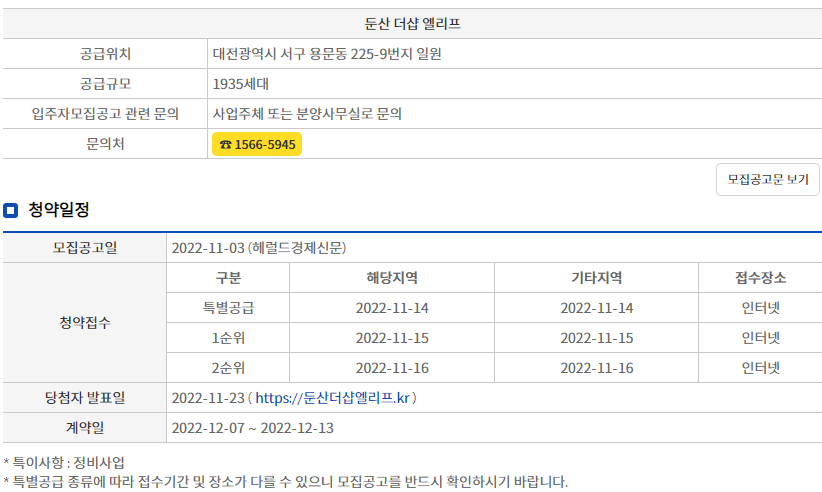This screenshot has width=822, height=492.
Task: Select contract period 2022-12-07 ~ 2022-12-13
Action: (253, 428)
